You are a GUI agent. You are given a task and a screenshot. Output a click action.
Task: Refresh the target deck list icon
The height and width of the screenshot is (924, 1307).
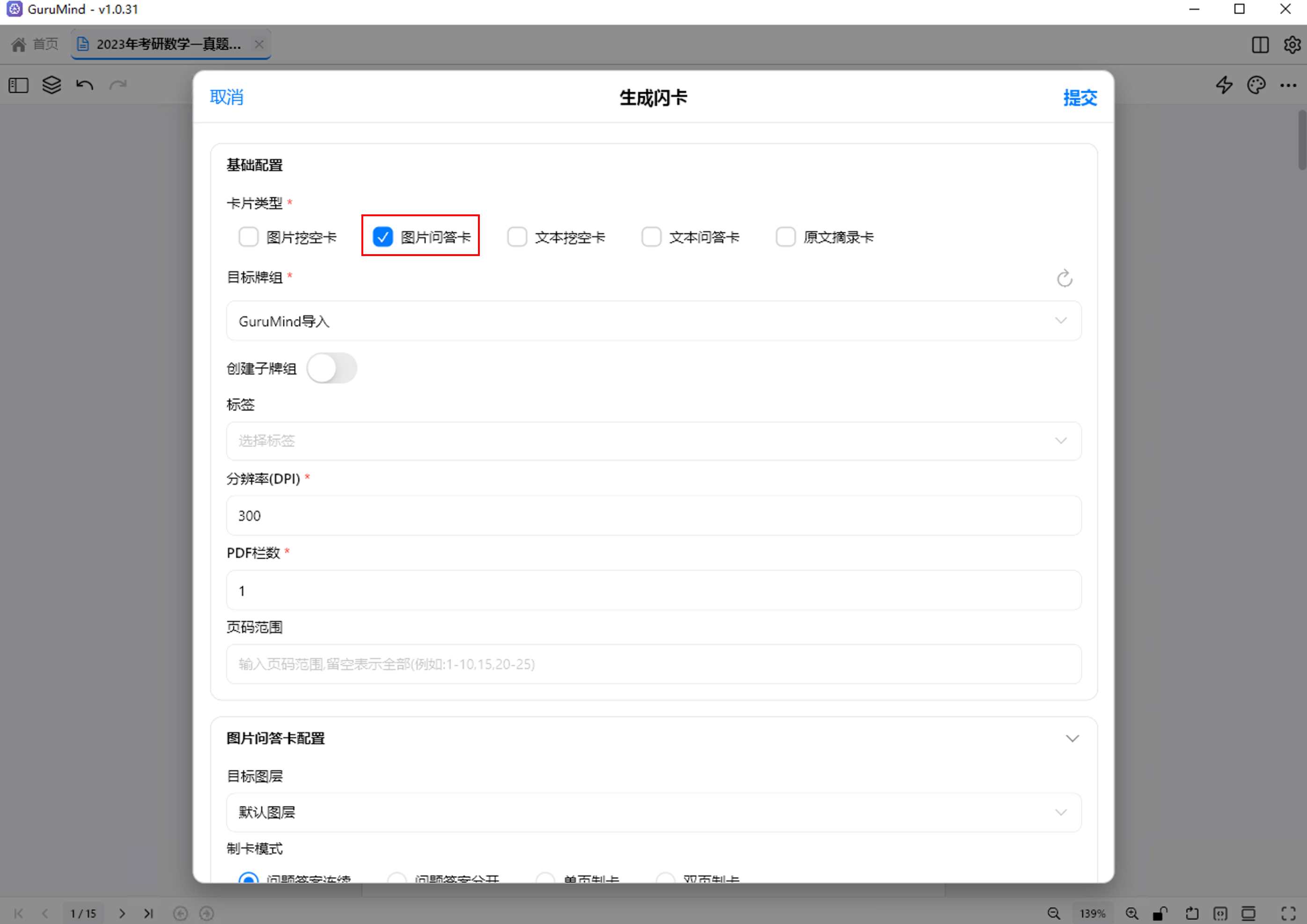pyautogui.click(x=1064, y=279)
